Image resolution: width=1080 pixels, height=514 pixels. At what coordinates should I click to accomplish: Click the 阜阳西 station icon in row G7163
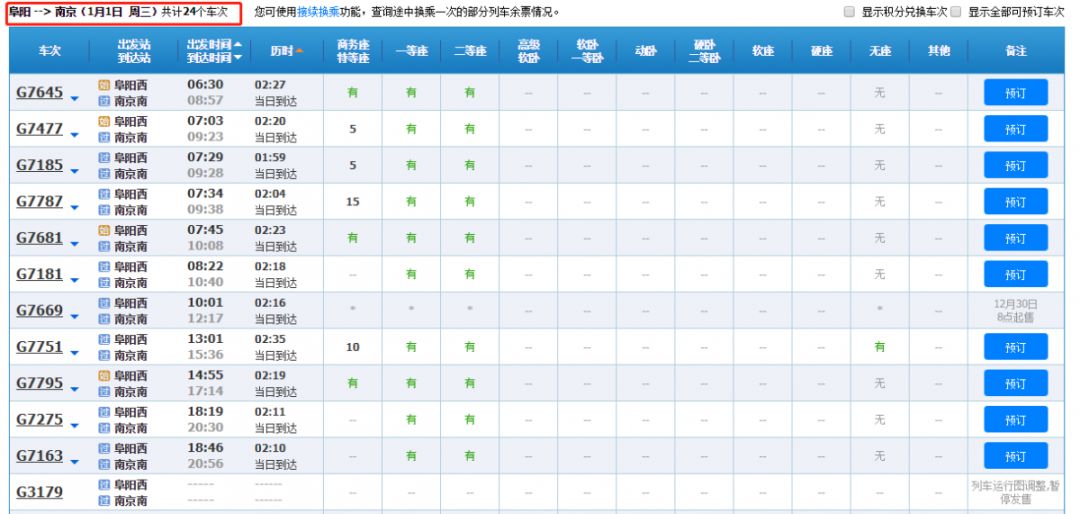(x=104, y=449)
